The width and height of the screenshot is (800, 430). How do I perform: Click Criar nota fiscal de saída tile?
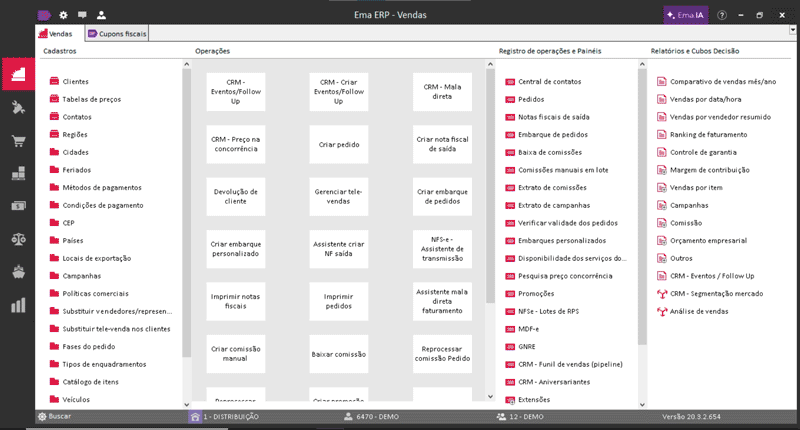(x=442, y=144)
